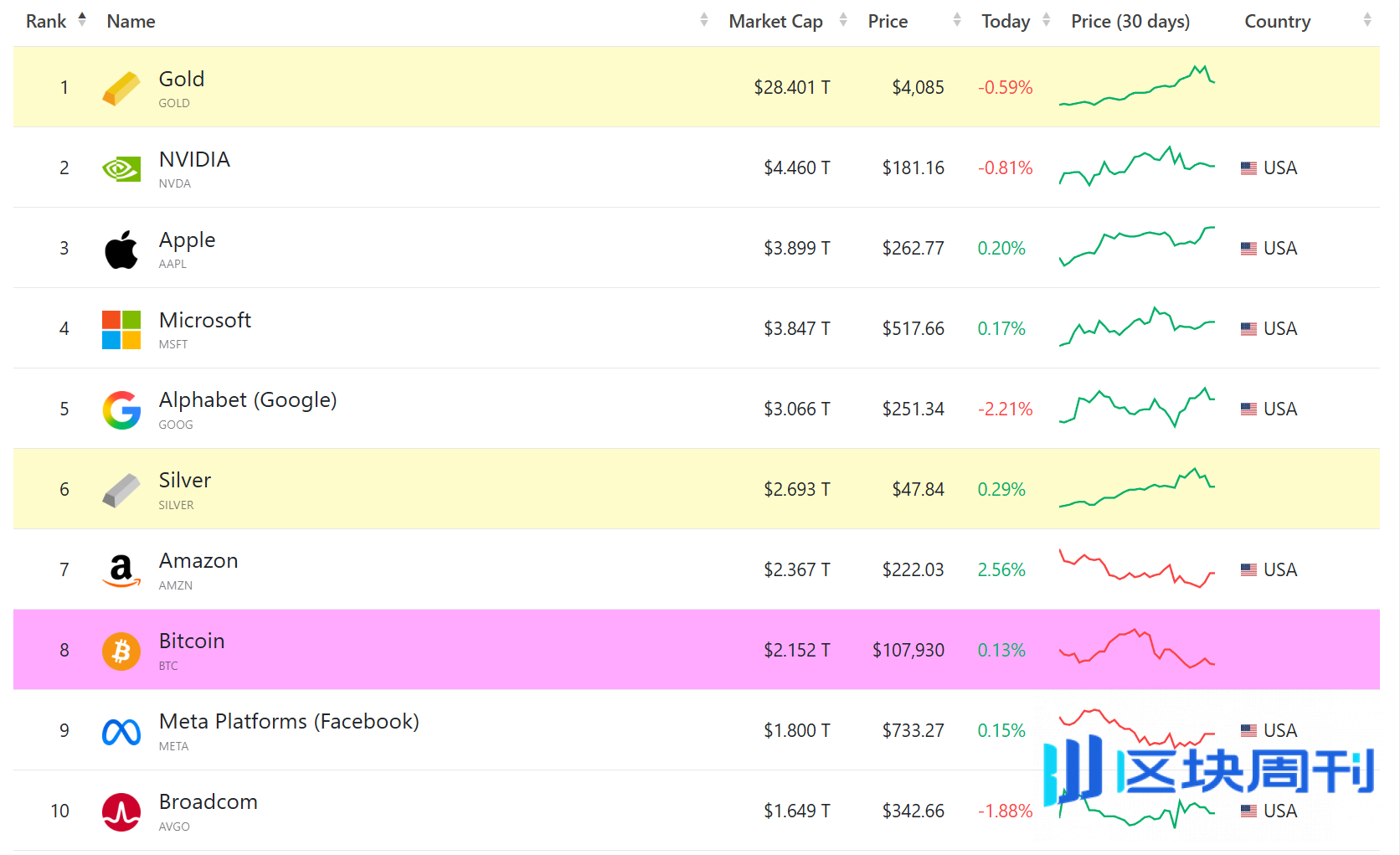Click Bitcoin's 30-day price chart

[1136, 649]
